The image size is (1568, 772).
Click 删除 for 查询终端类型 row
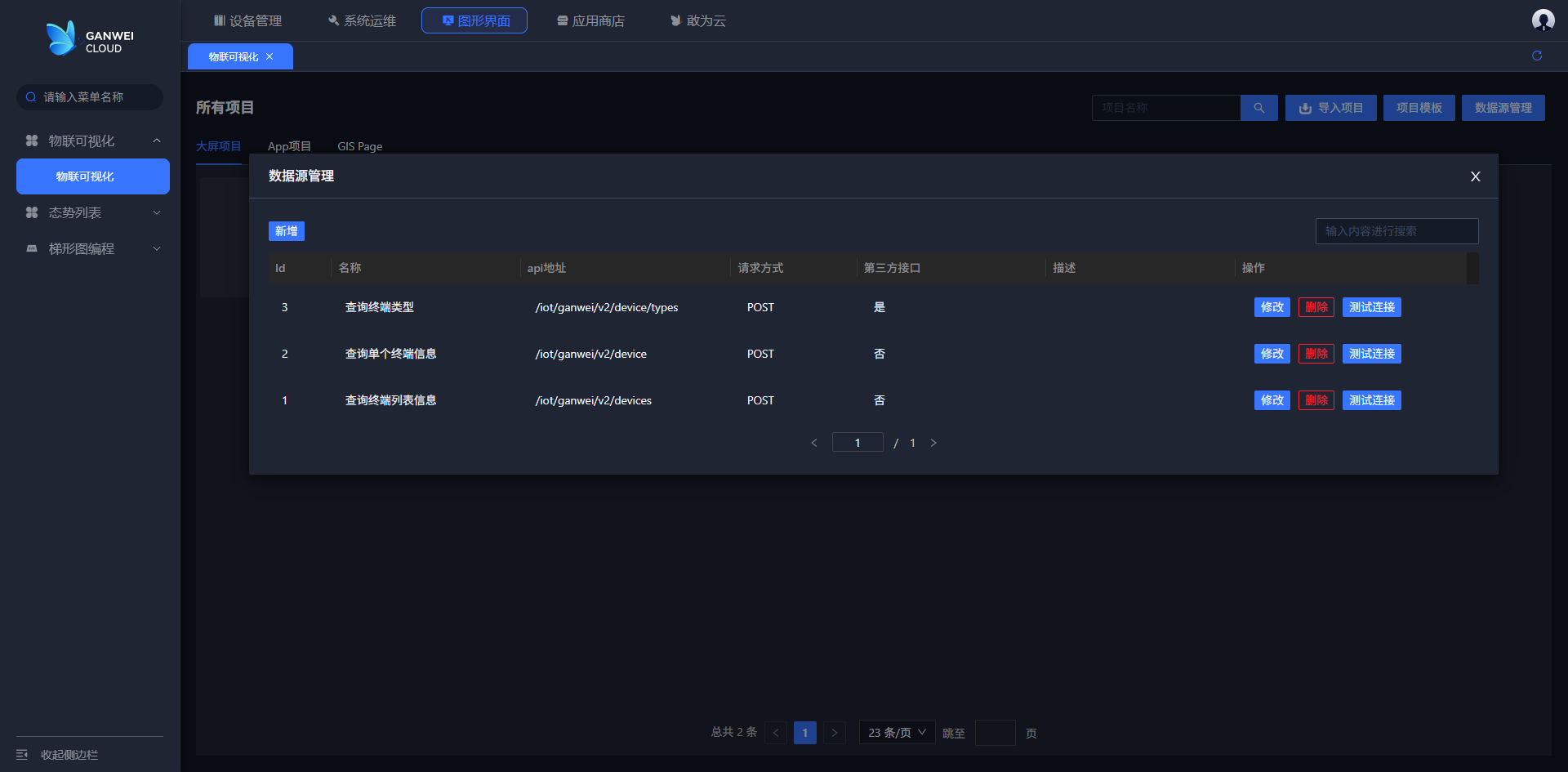(x=1316, y=307)
